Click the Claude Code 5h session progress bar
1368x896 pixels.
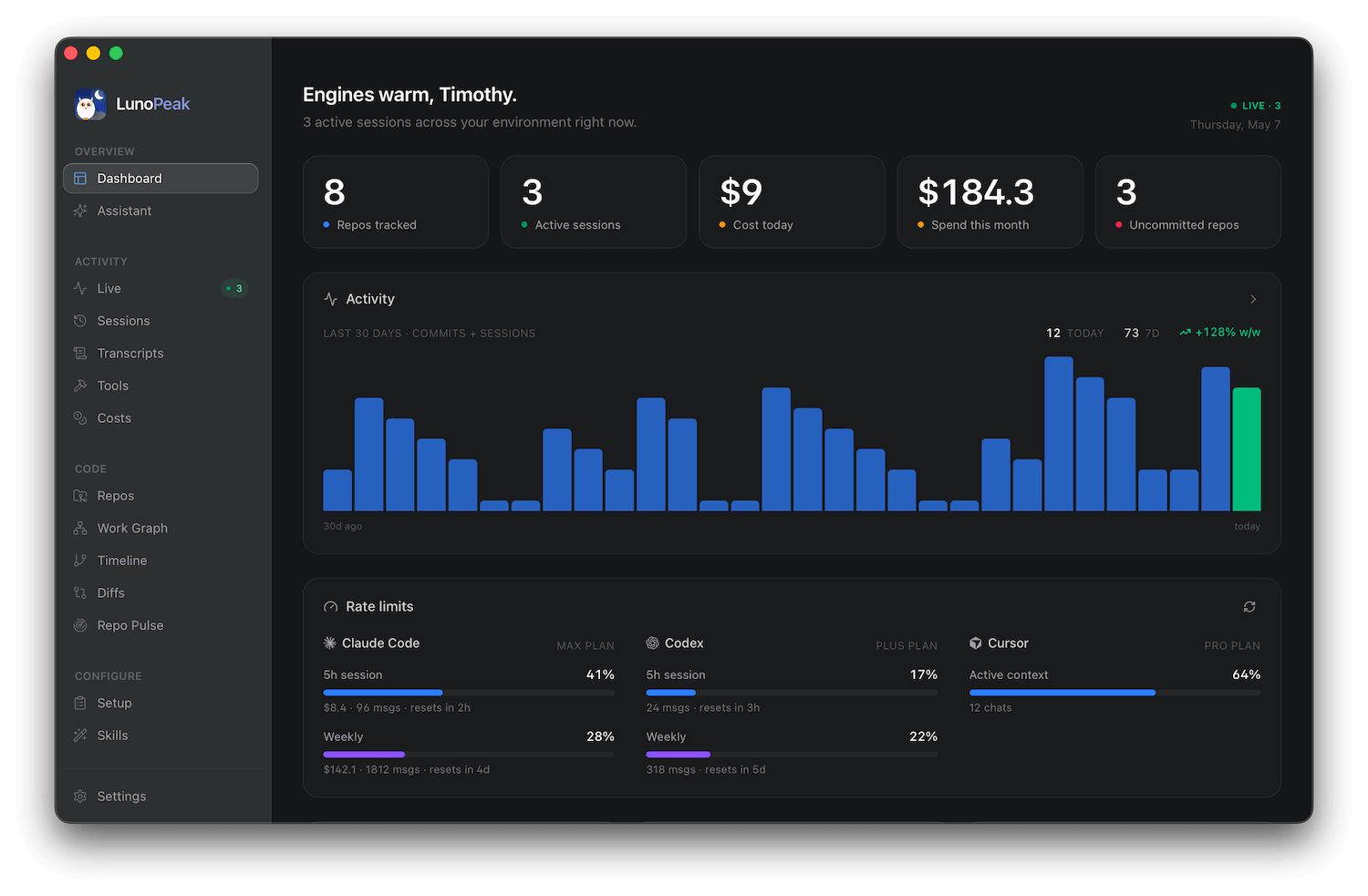(469, 693)
